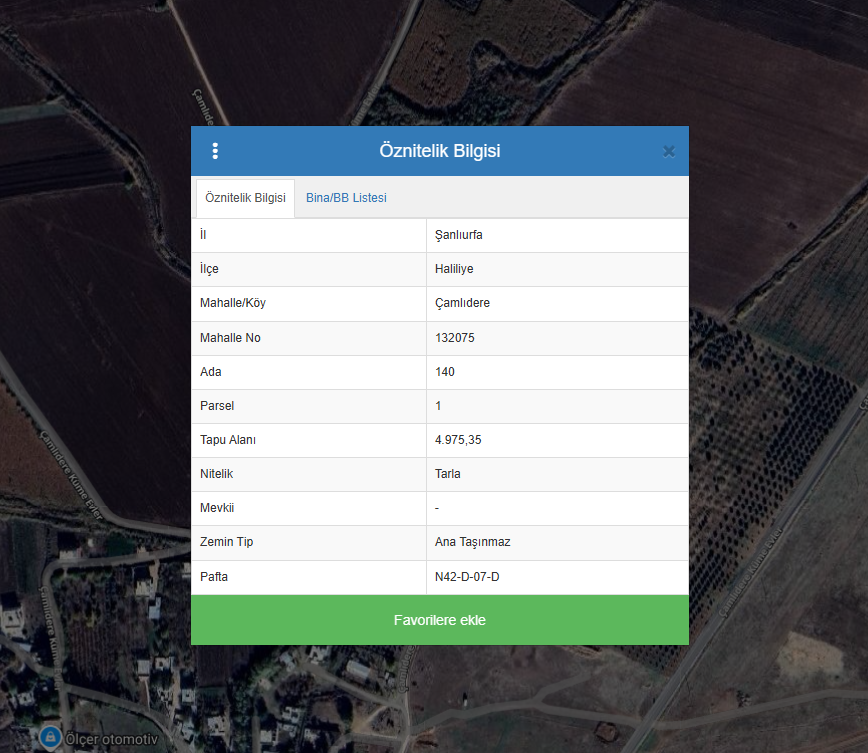This screenshot has height=753, width=868.
Task: Select the Haliliye district value
Action: [x=456, y=270]
